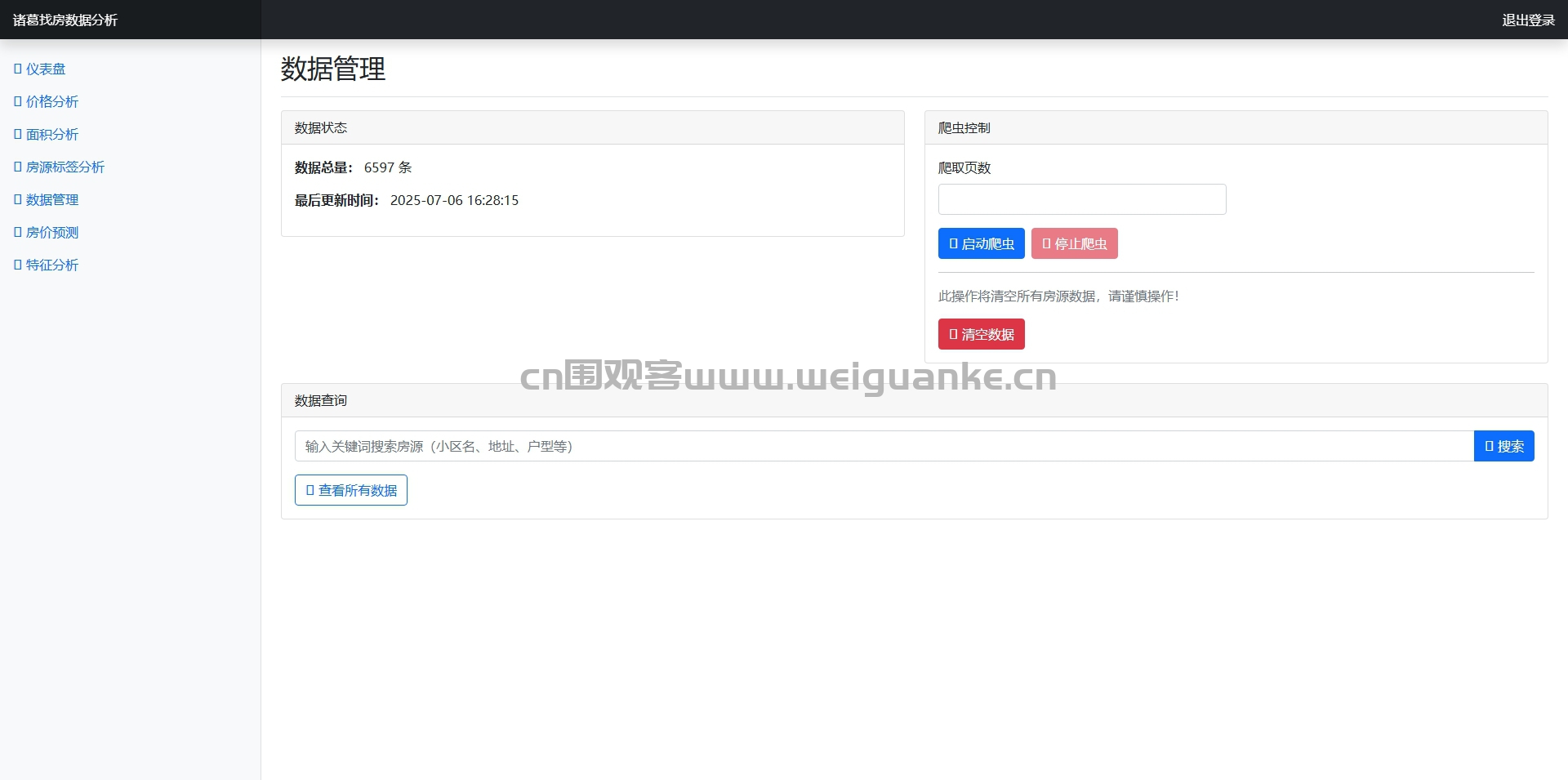Viewport: 1568px width, 780px height.
Task: Click the icon beside 仪表盘
Action: [x=18, y=69]
